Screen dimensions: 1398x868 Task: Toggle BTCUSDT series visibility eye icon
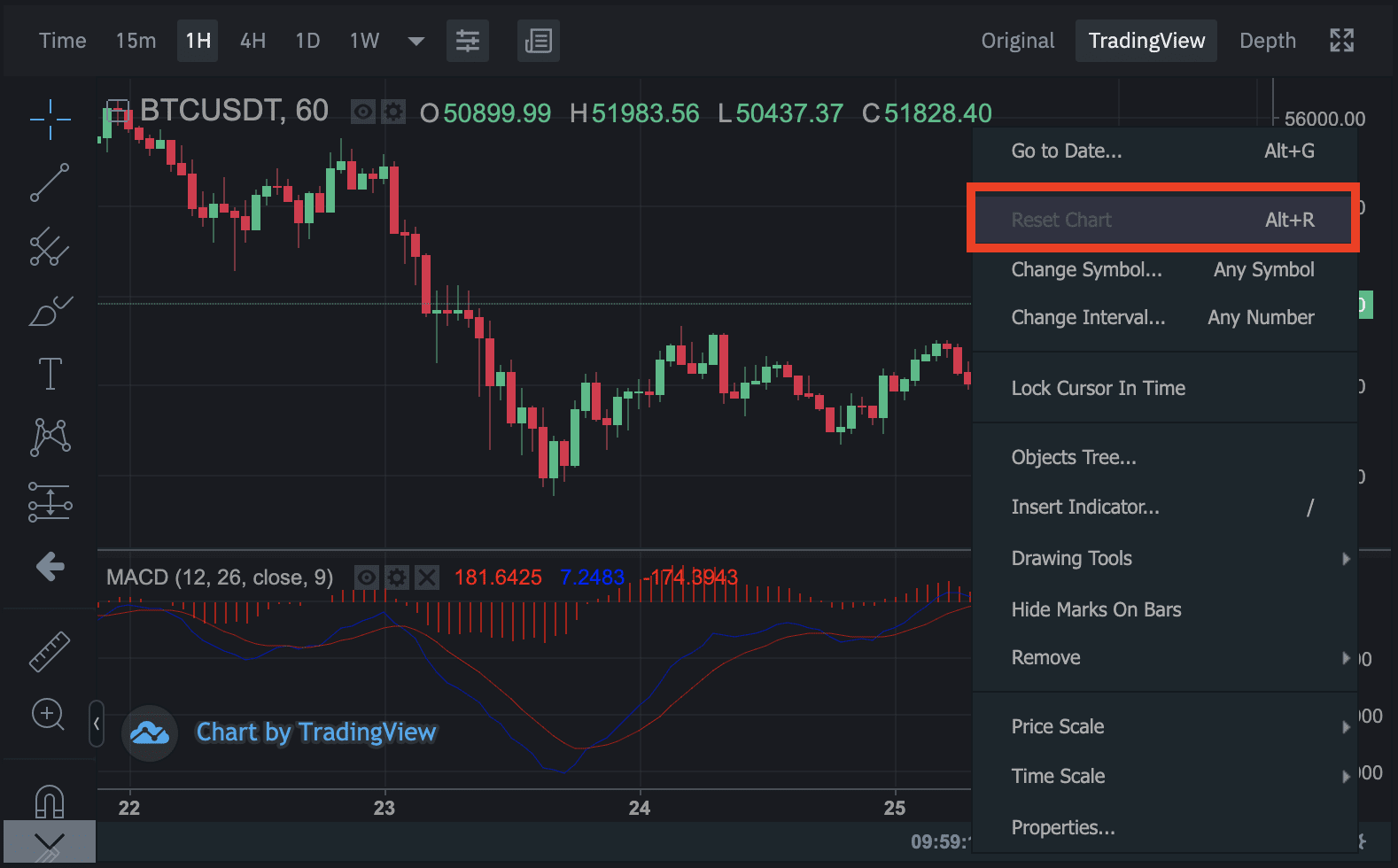coord(363,112)
